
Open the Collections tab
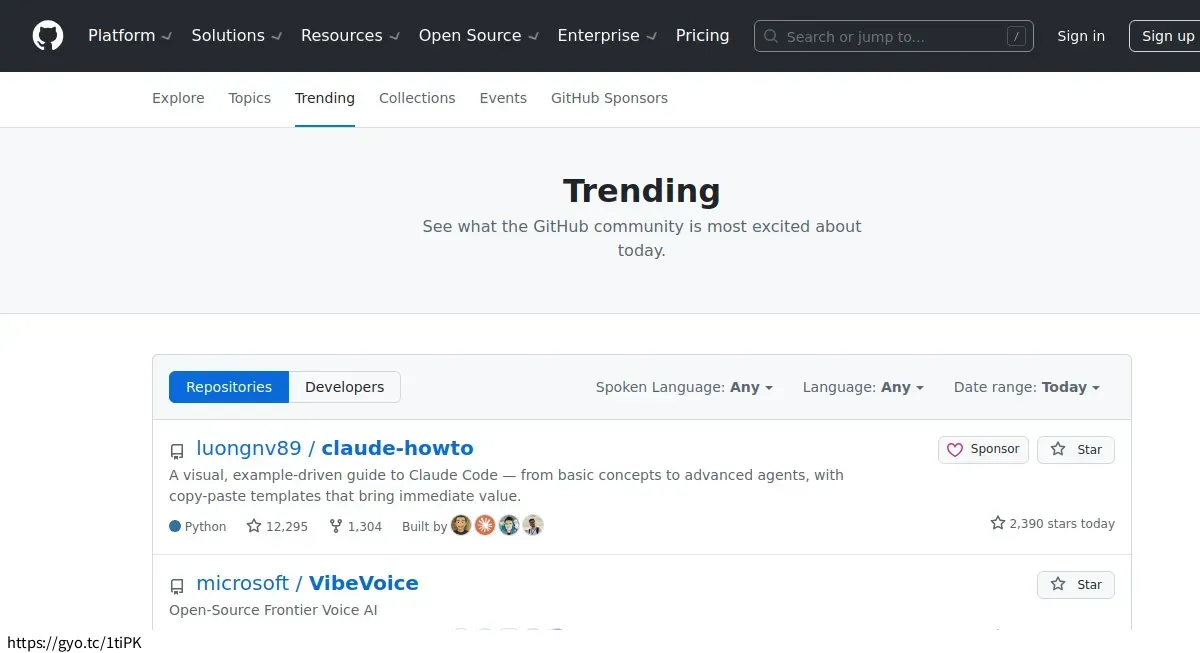[417, 98]
